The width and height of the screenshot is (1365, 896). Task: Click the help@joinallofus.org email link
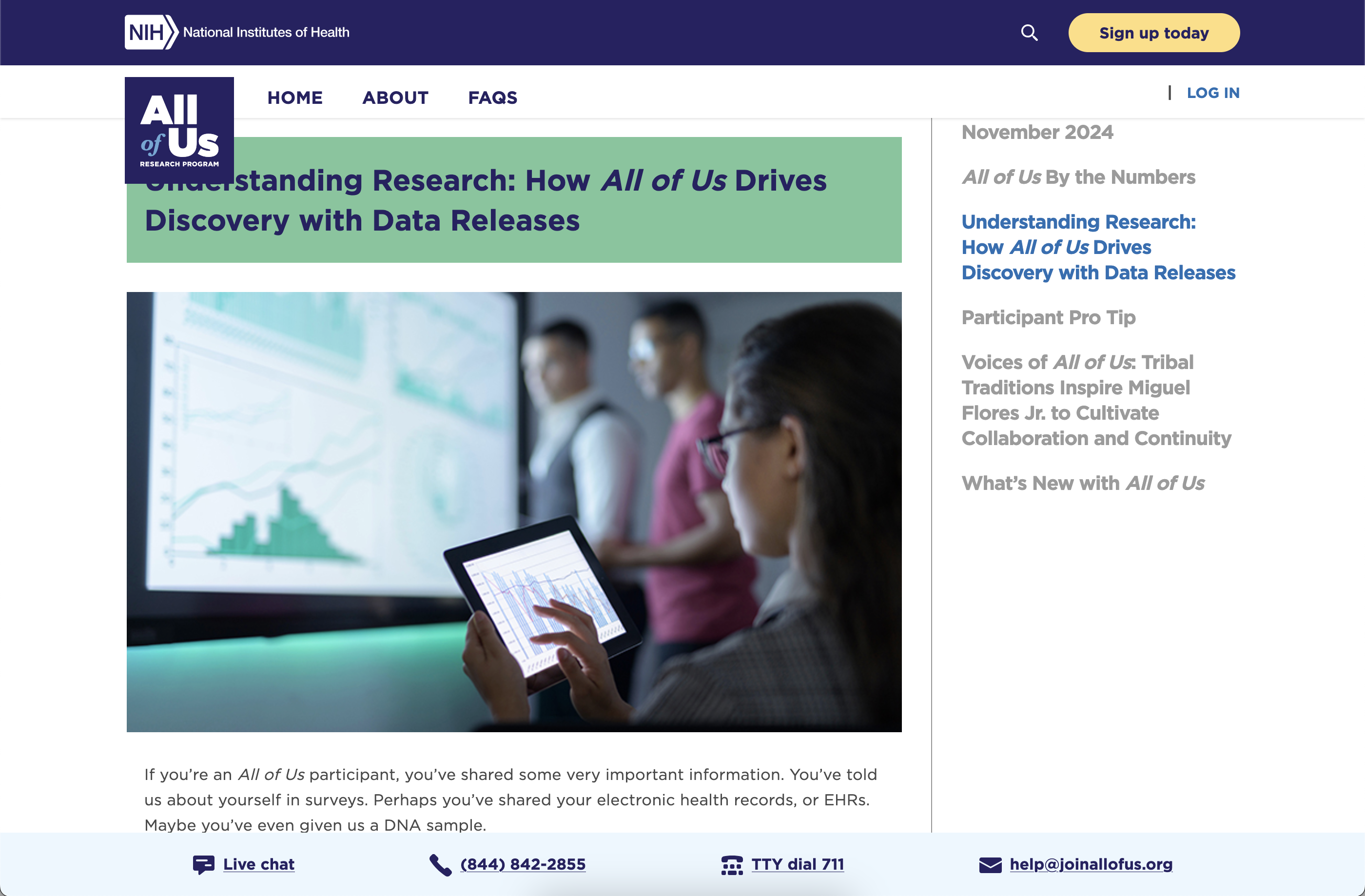pyautogui.click(x=1090, y=864)
